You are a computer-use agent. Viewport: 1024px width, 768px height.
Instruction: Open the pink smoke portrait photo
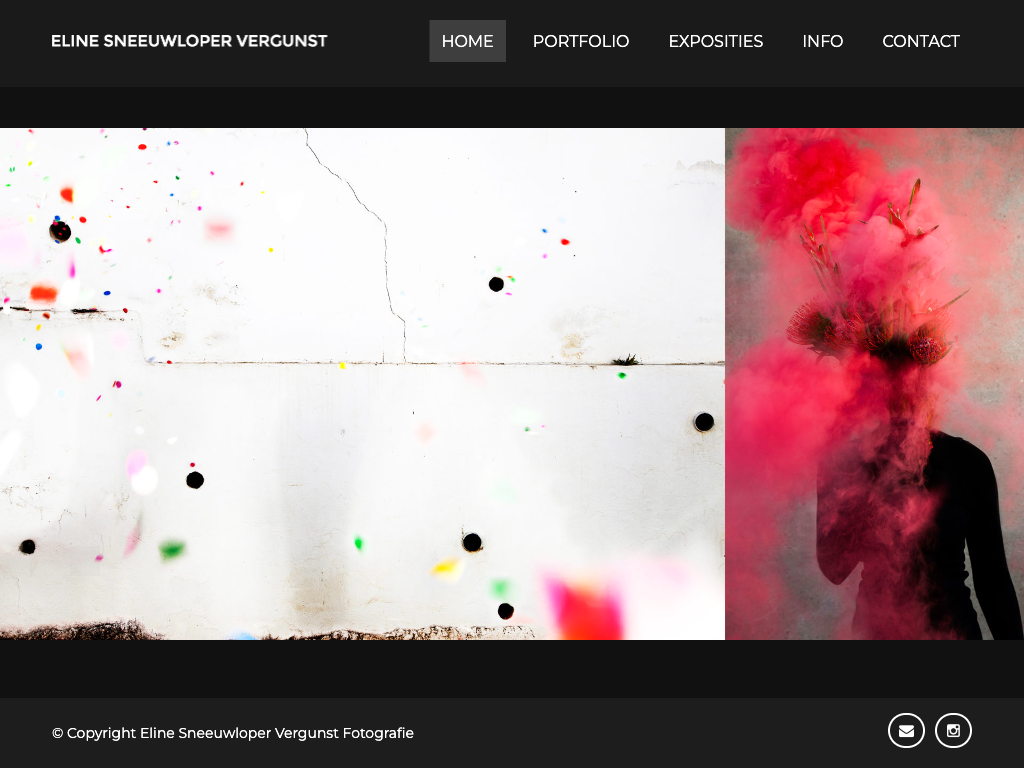tap(874, 384)
